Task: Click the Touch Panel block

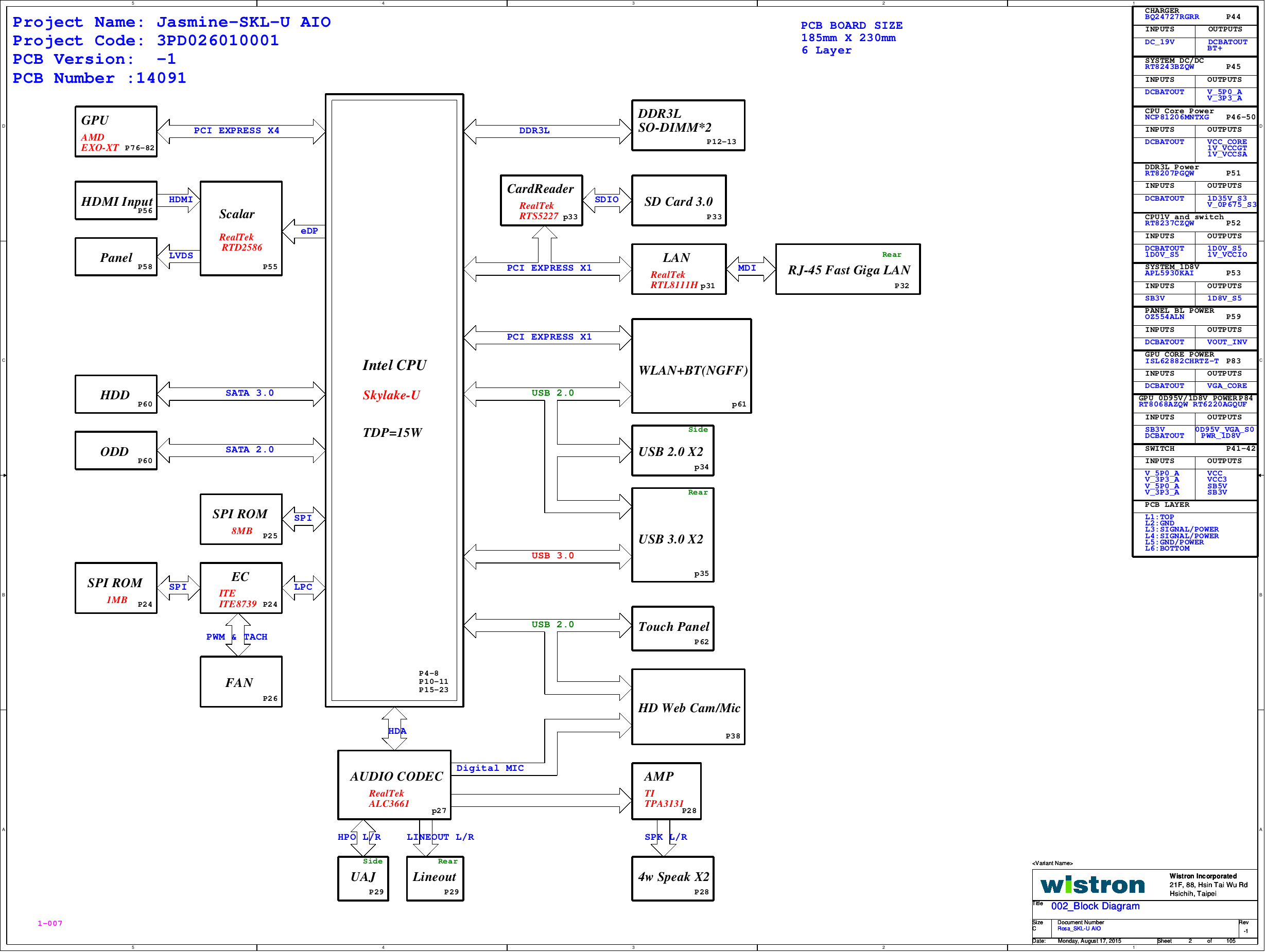Action: click(672, 628)
